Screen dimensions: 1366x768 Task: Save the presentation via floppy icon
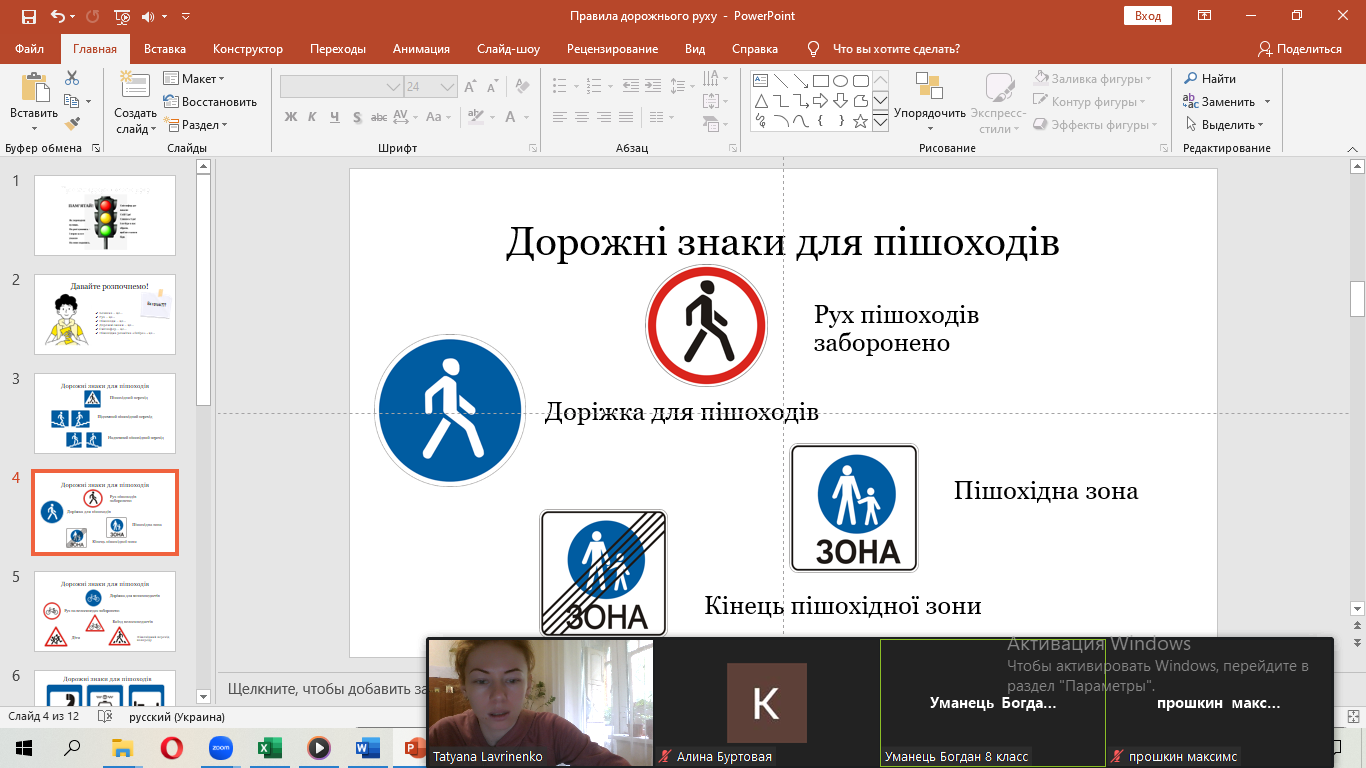click(28, 16)
